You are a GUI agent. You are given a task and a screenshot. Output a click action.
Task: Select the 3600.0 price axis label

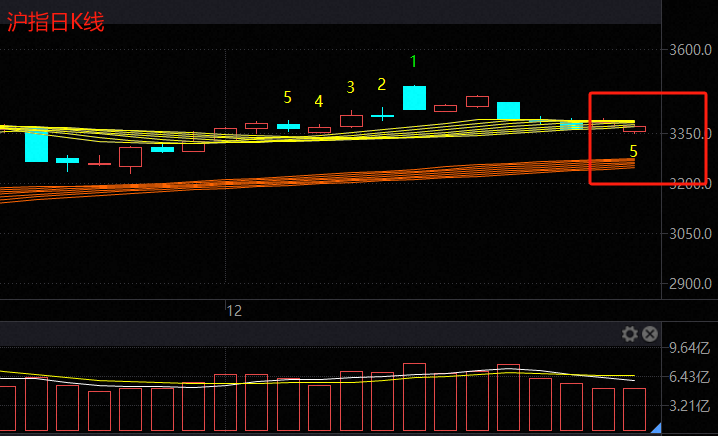(690, 50)
